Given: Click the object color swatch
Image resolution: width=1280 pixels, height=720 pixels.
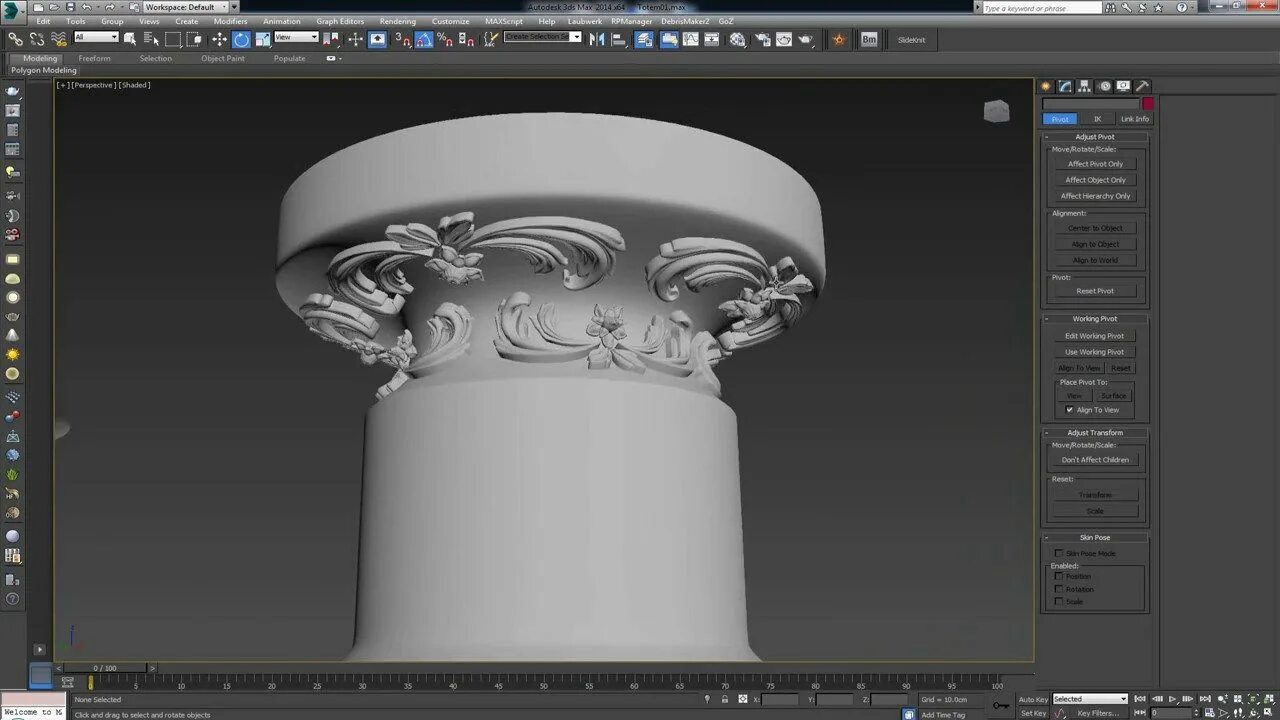Looking at the screenshot, I should [x=1148, y=104].
